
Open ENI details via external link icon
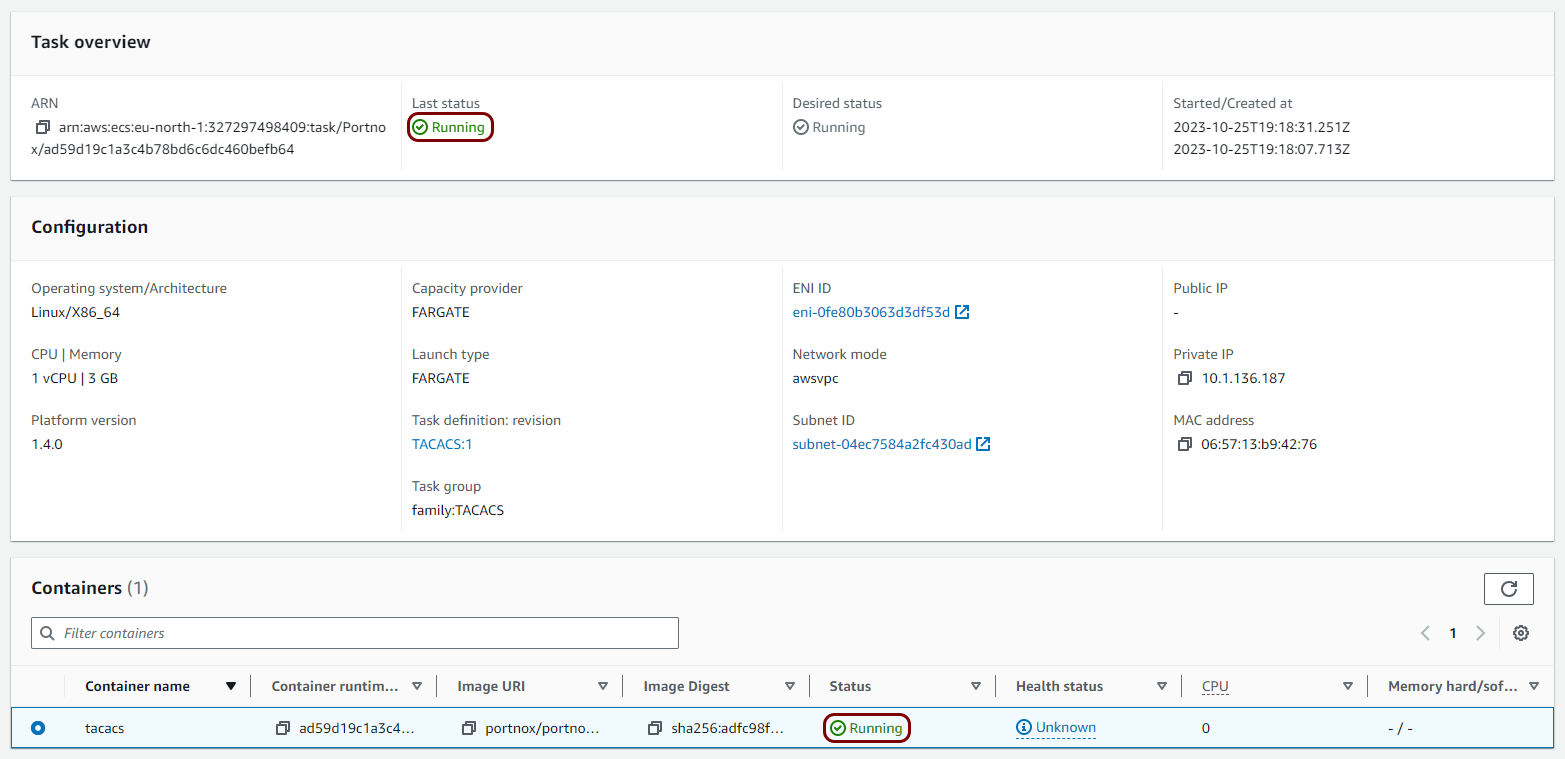tap(962, 311)
